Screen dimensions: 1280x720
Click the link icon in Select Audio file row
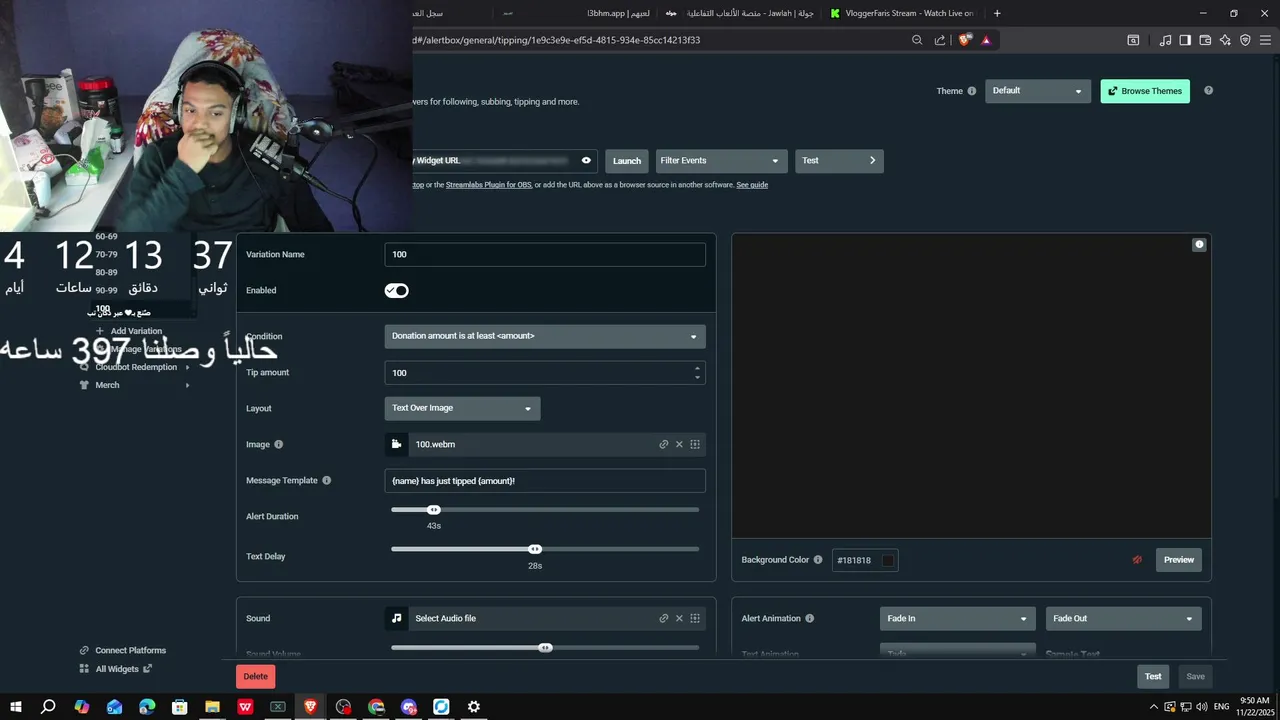(663, 618)
